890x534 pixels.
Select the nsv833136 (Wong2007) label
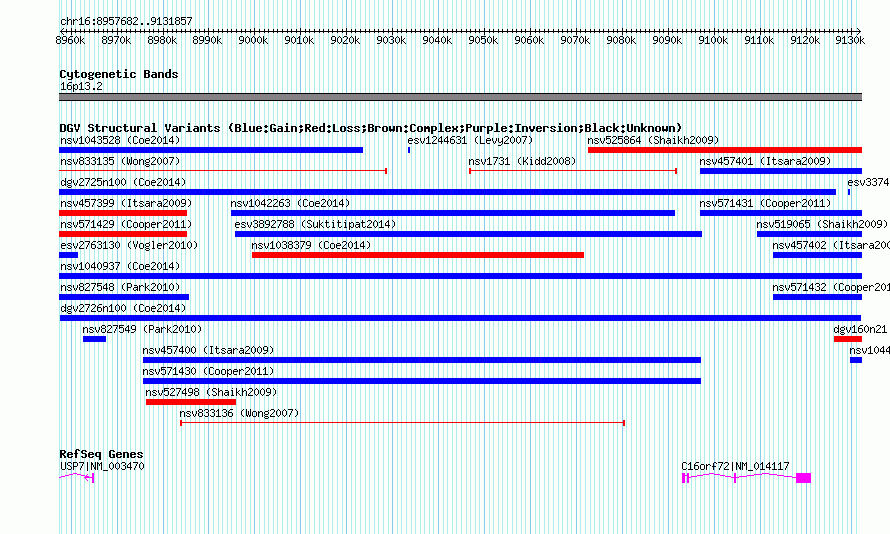239,413
